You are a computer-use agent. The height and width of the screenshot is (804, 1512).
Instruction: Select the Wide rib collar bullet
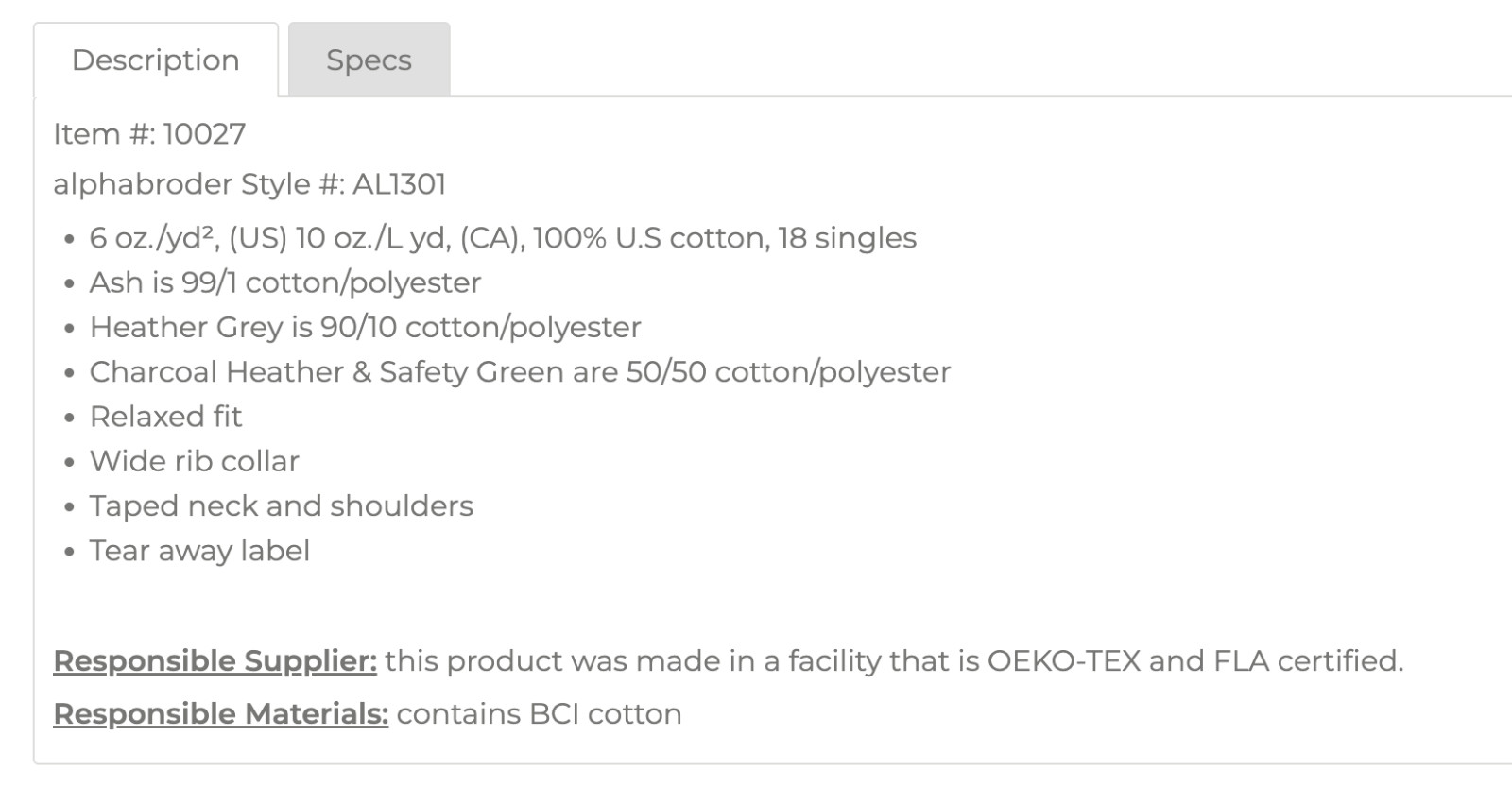point(194,461)
